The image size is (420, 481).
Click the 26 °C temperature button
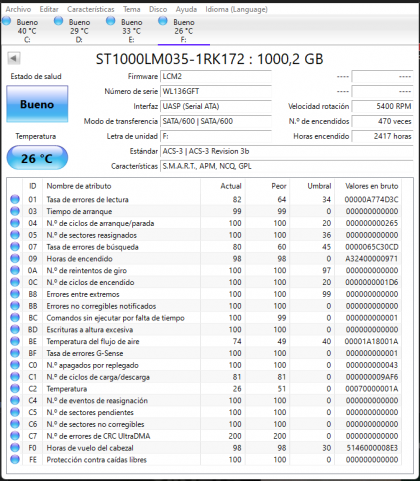point(37,158)
